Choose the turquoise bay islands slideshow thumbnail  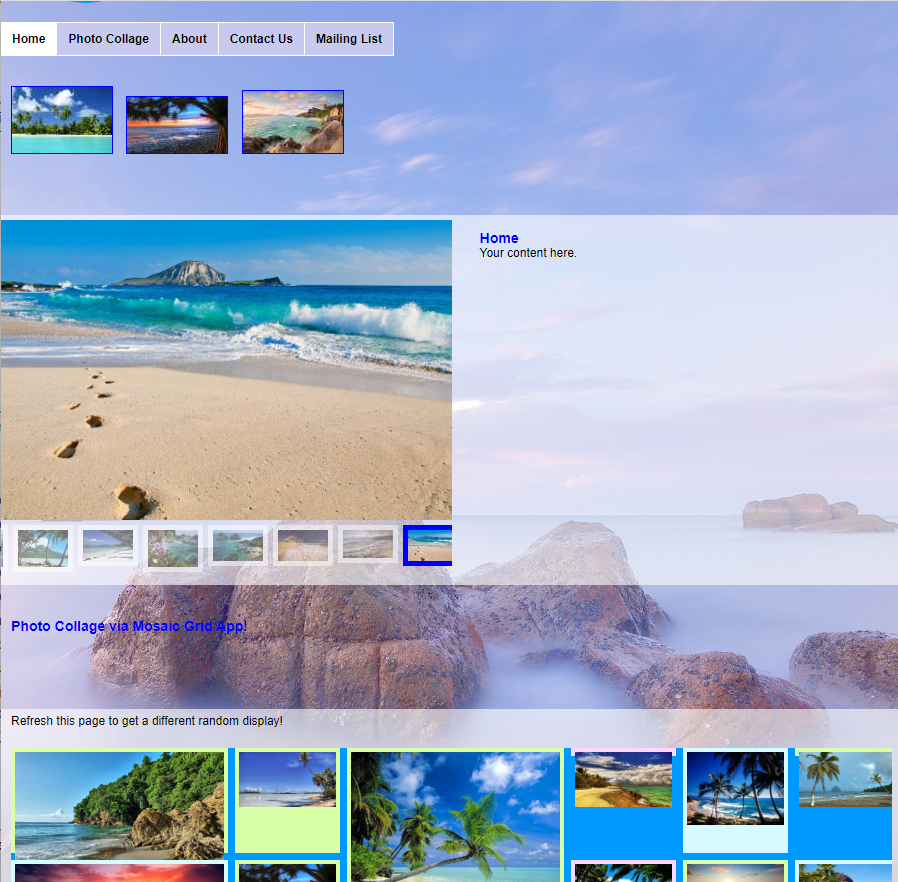pos(238,546)
